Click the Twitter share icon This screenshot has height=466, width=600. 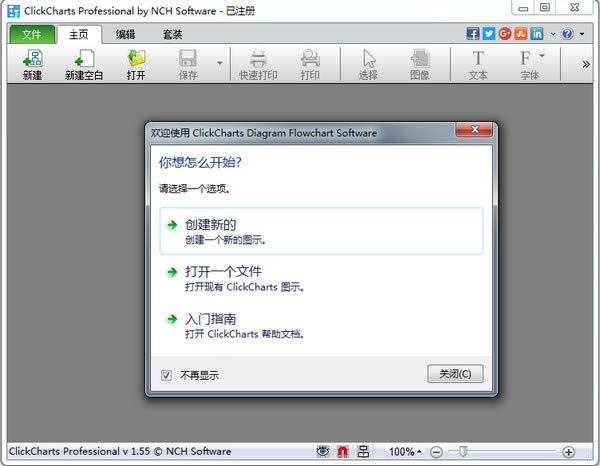click(489, 34)
